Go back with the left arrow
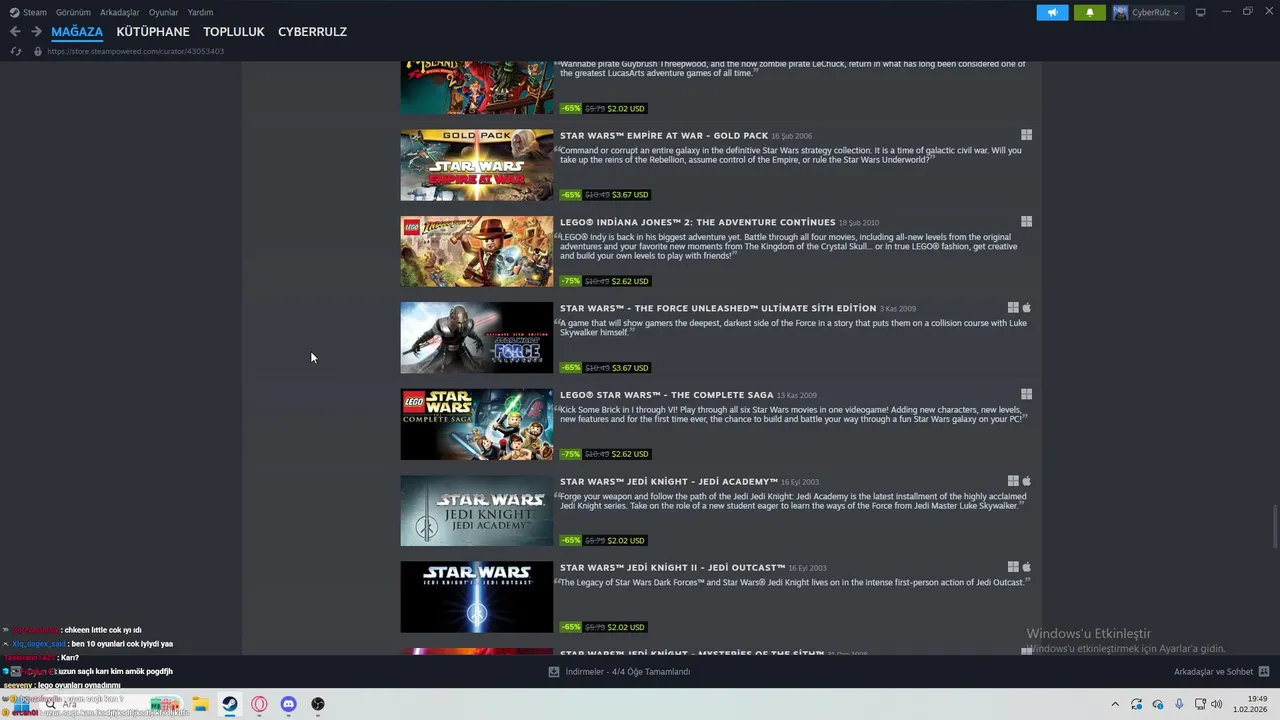 (15, 32)
